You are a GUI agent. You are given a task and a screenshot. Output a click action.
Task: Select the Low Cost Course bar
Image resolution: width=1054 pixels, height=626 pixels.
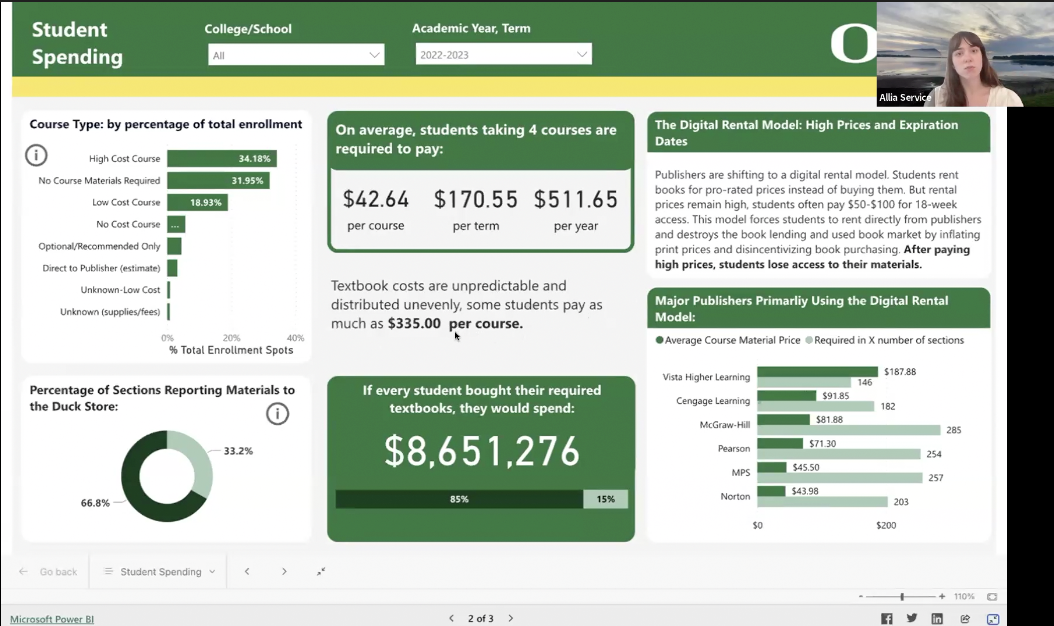[198, 202]
